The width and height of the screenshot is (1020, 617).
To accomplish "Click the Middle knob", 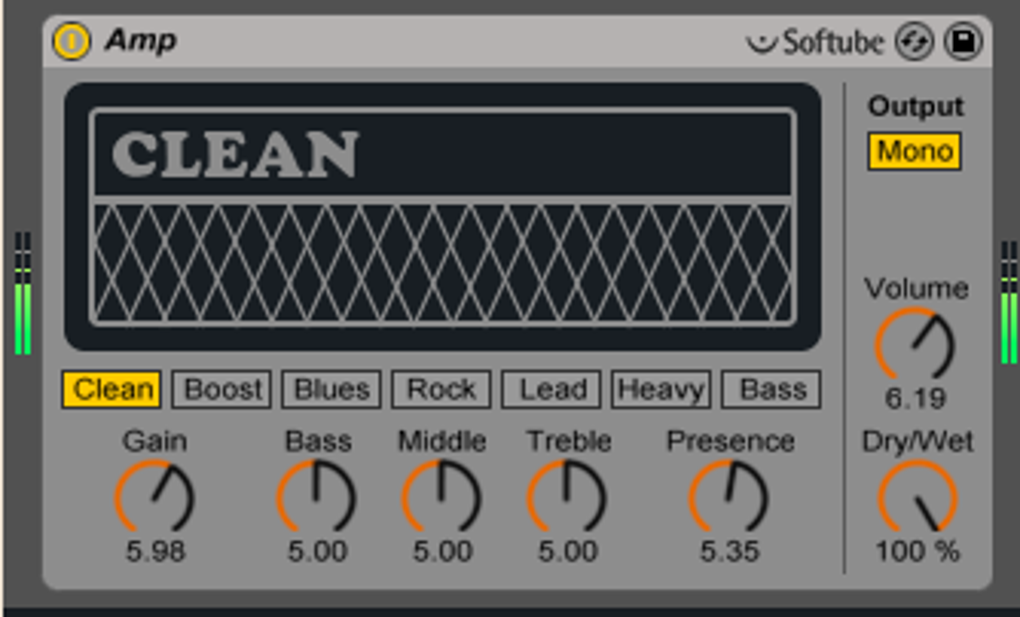I will tap(442, 498).
